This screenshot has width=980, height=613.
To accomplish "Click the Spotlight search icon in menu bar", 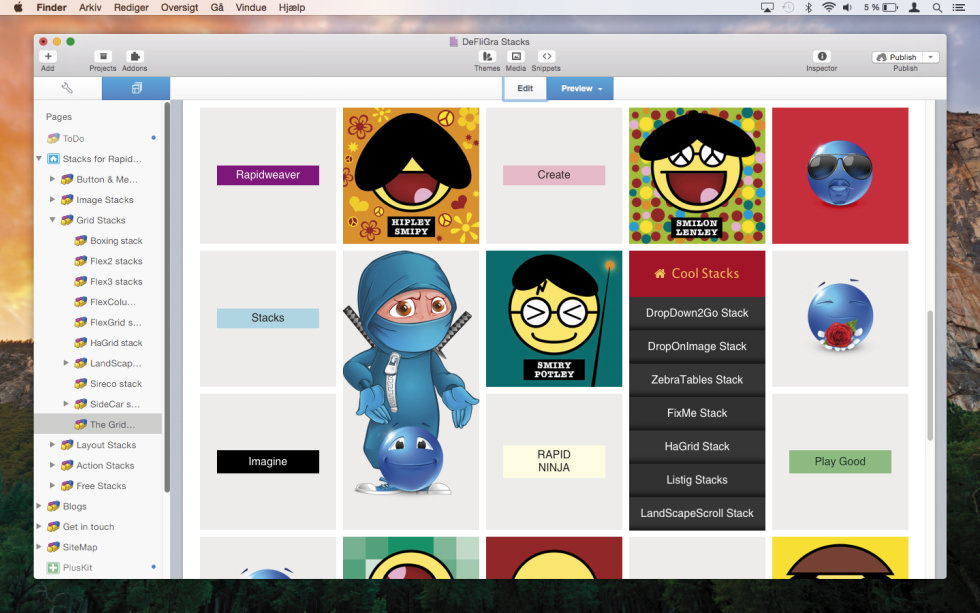I will click(937, 7).
